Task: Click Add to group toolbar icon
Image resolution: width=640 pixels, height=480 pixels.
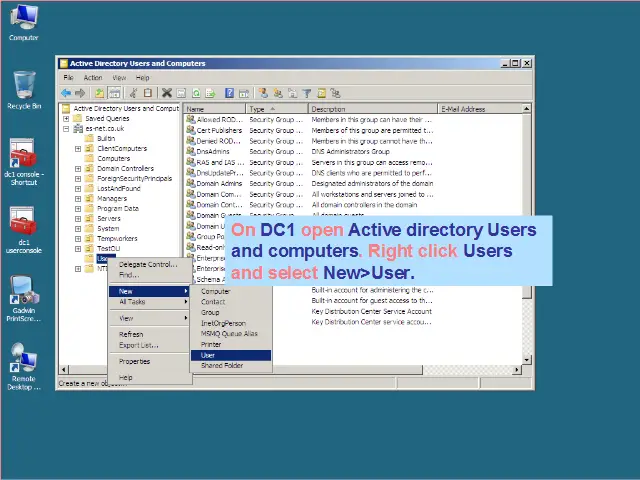Action: (336, 93)
